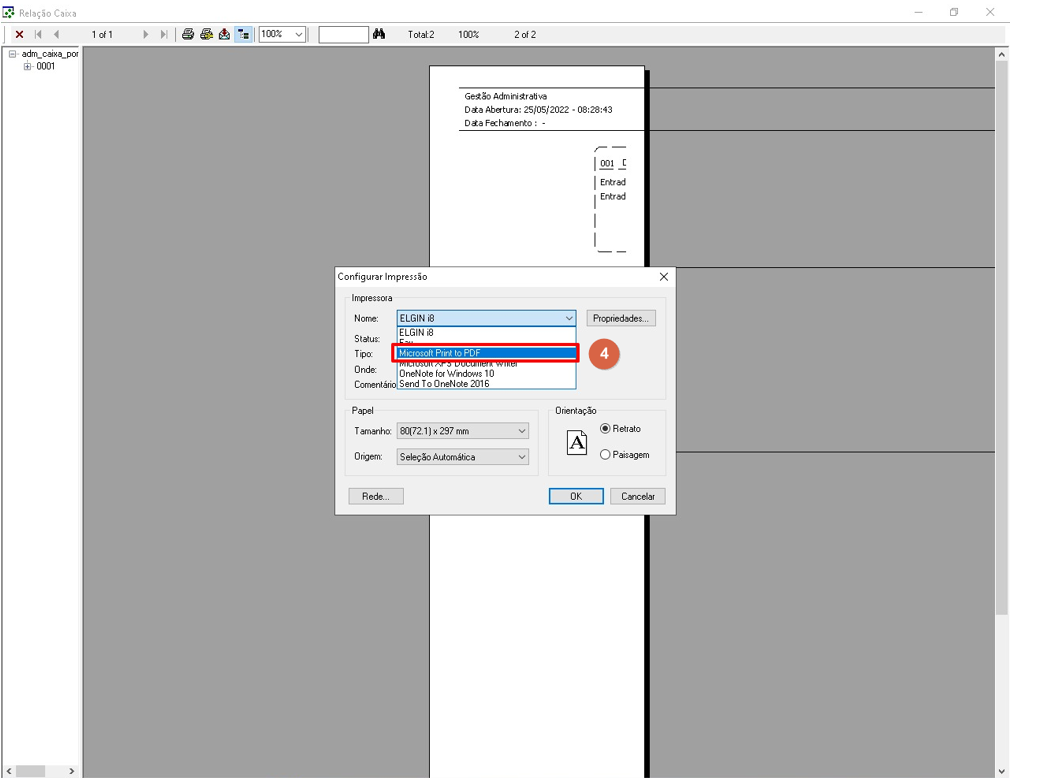Confirm the print setup with OK

click(576, 496)
